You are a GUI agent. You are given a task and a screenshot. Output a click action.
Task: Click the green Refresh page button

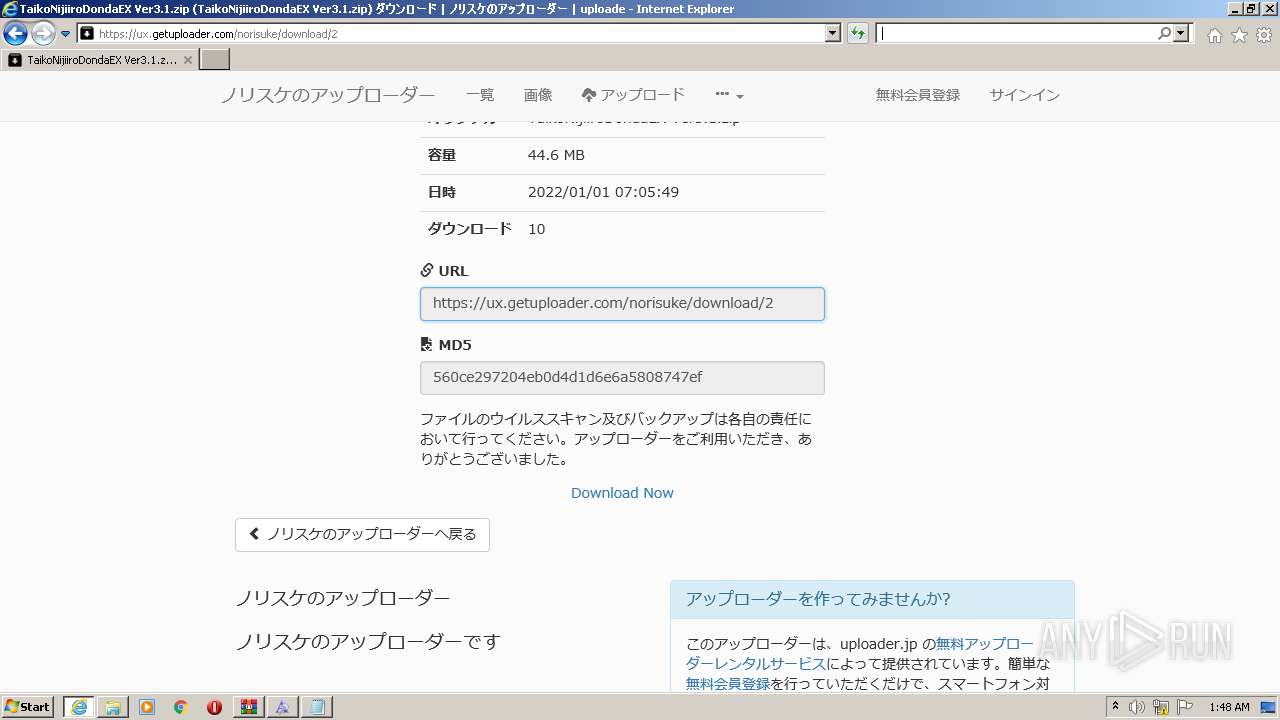pos(858,34)
